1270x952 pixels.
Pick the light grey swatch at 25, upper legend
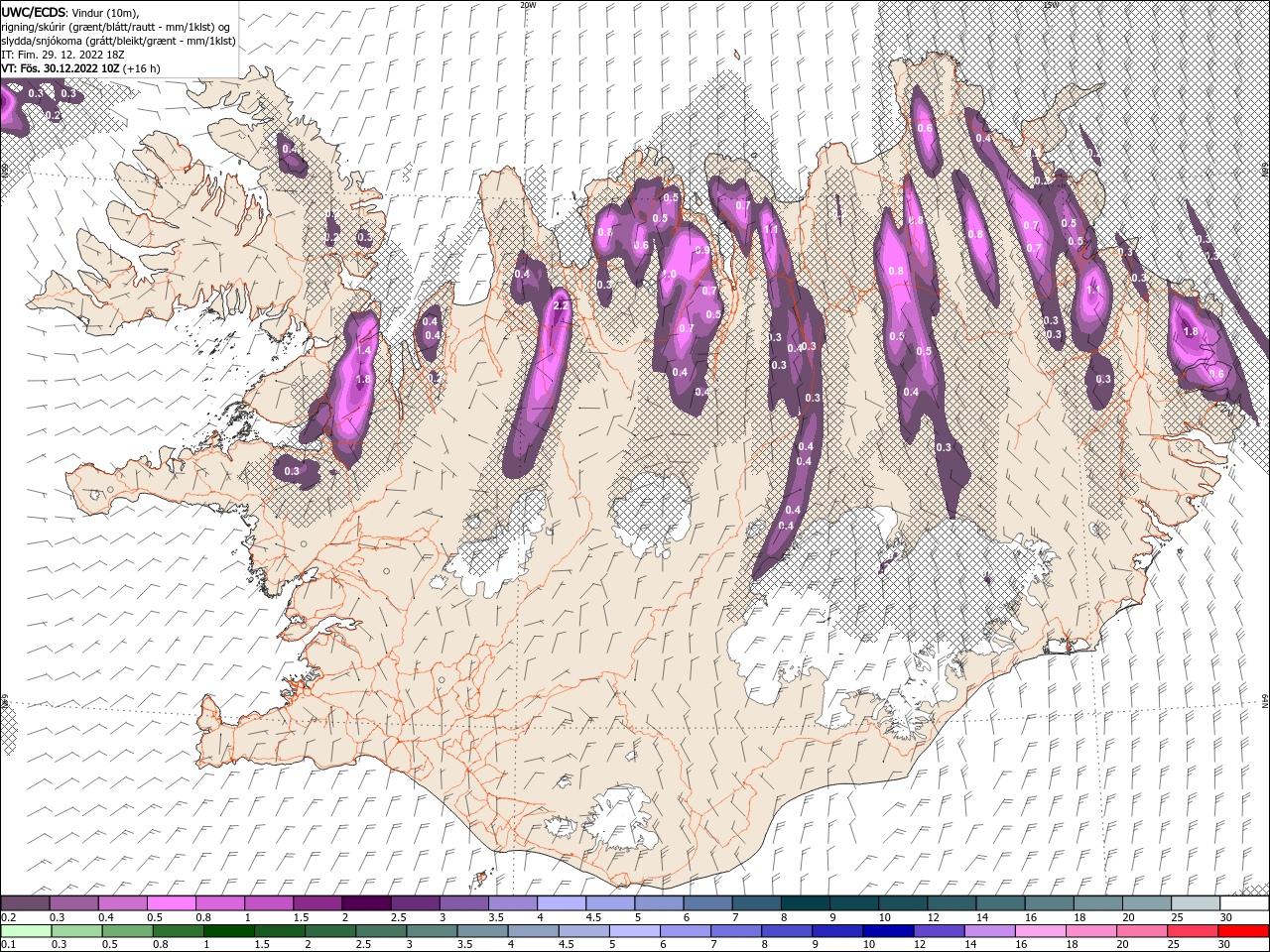point(1195,903)
